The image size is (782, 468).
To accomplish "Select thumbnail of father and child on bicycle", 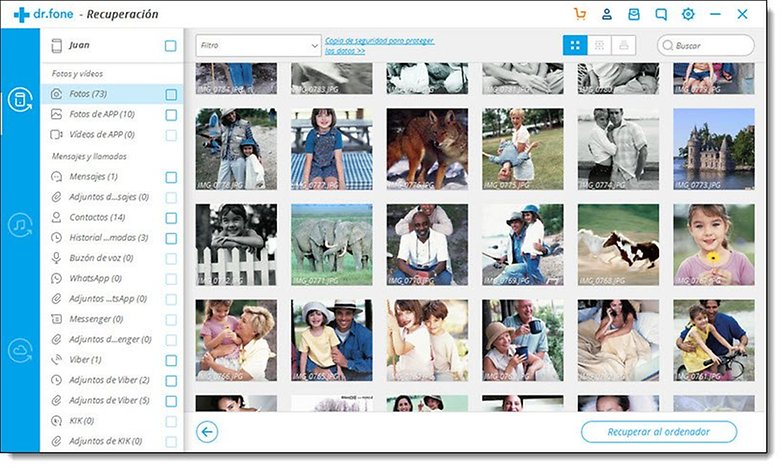I will coord(714,340).
